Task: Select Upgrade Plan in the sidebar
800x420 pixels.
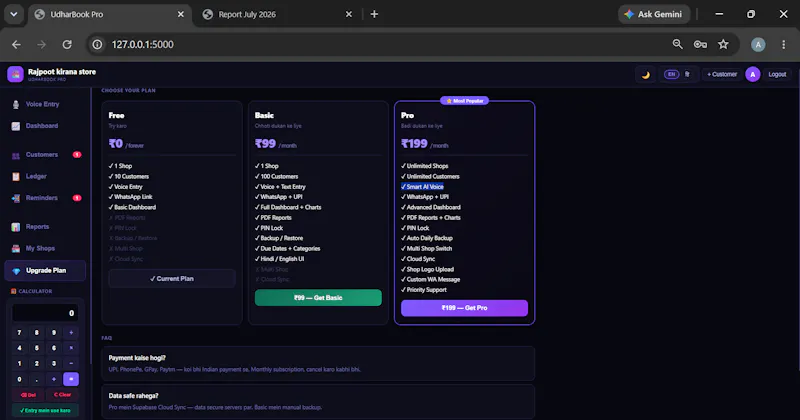Action: pos(45,270)
